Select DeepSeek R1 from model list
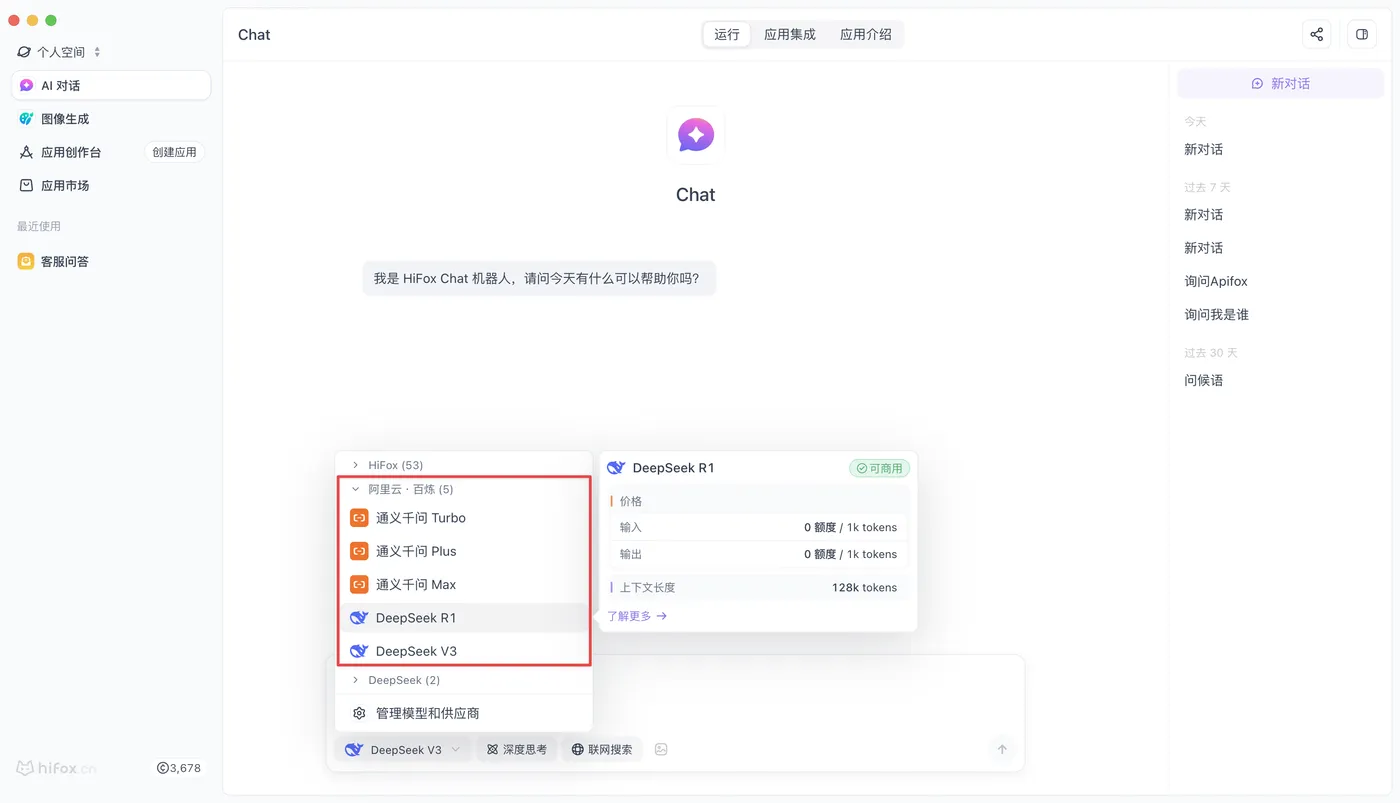This screenshot has width=1400, height=803. pyautogui.click(x=464, y=618)
